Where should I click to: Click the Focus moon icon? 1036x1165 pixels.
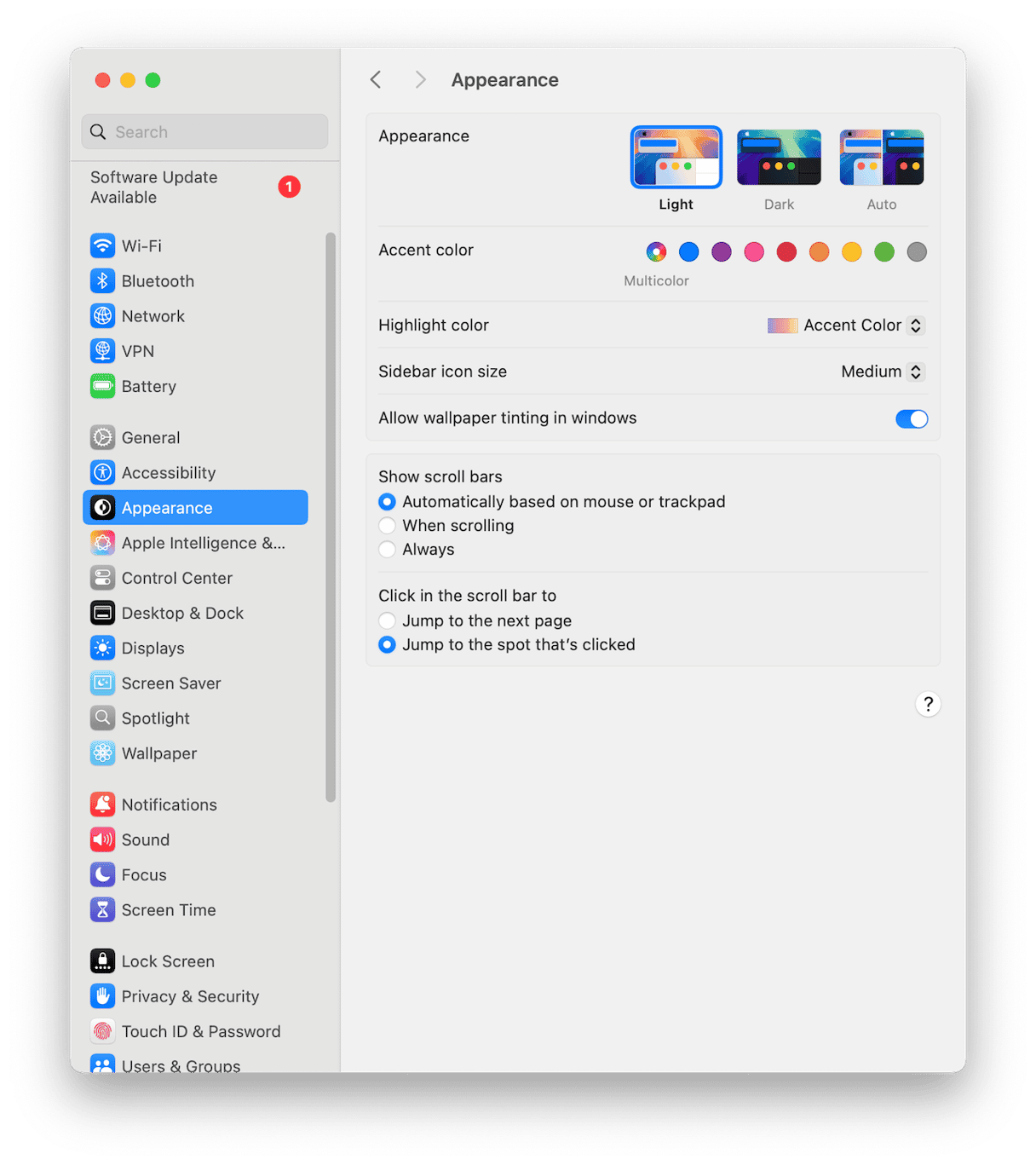102,874
